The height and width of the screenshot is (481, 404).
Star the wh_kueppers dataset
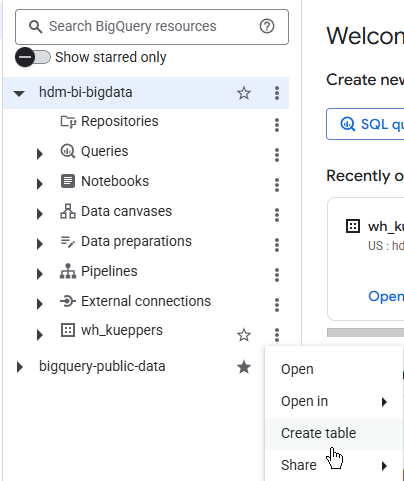click(x=244, y=335)
